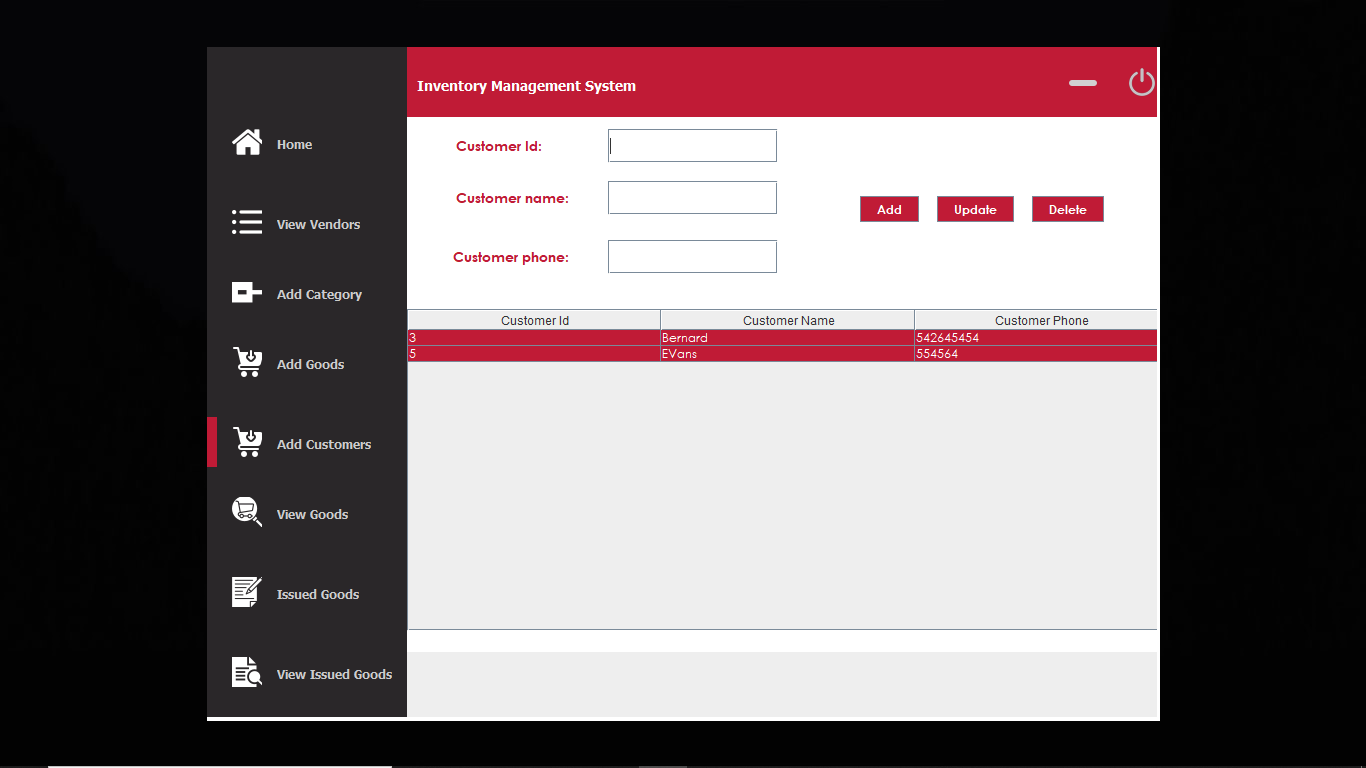Open Add Category menu label
This screenshot has height=768, width=1366.
(319, 295)
